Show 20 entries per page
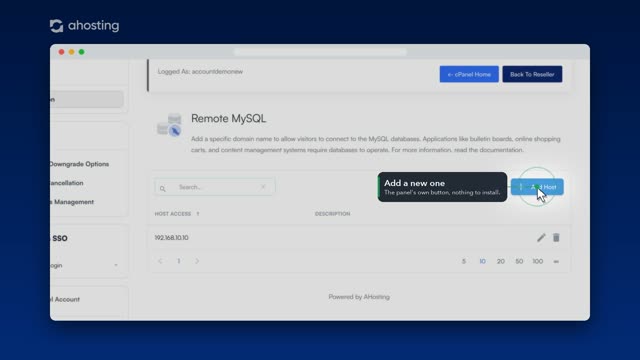Viewport: 640px width, 360px height. (501, 261)
